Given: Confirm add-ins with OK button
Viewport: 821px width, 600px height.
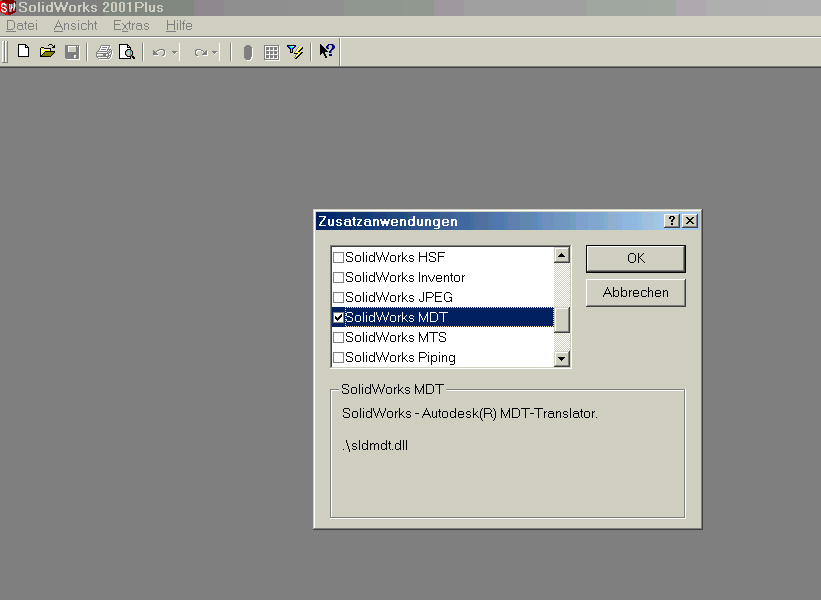Looking at the screenshot, I should coord(636,259).
